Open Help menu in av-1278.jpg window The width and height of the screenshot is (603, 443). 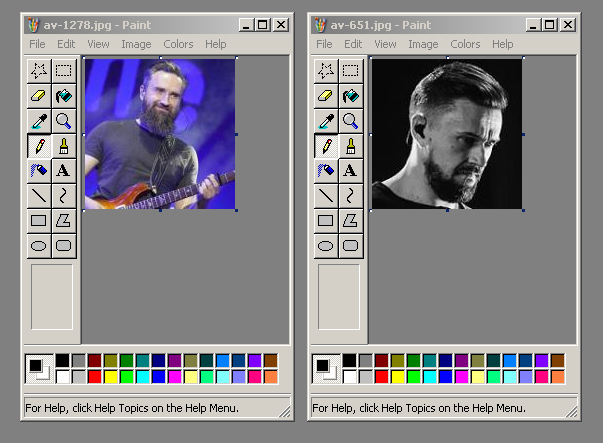point(216,44)
